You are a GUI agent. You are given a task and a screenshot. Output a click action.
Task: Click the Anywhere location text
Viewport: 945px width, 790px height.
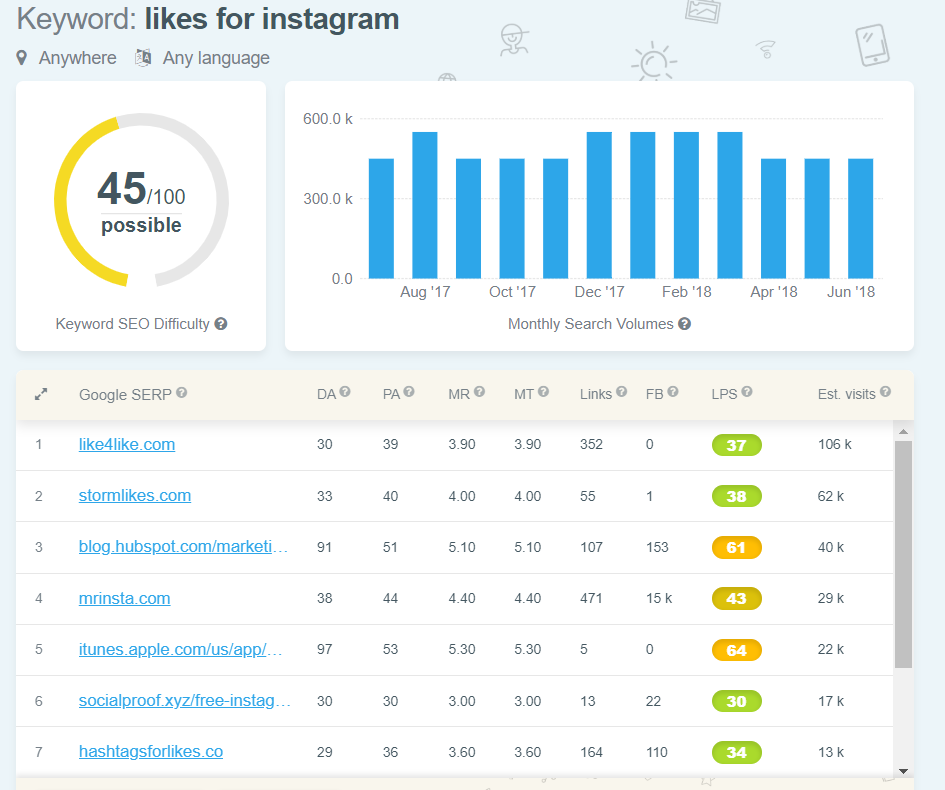(78, 58)
